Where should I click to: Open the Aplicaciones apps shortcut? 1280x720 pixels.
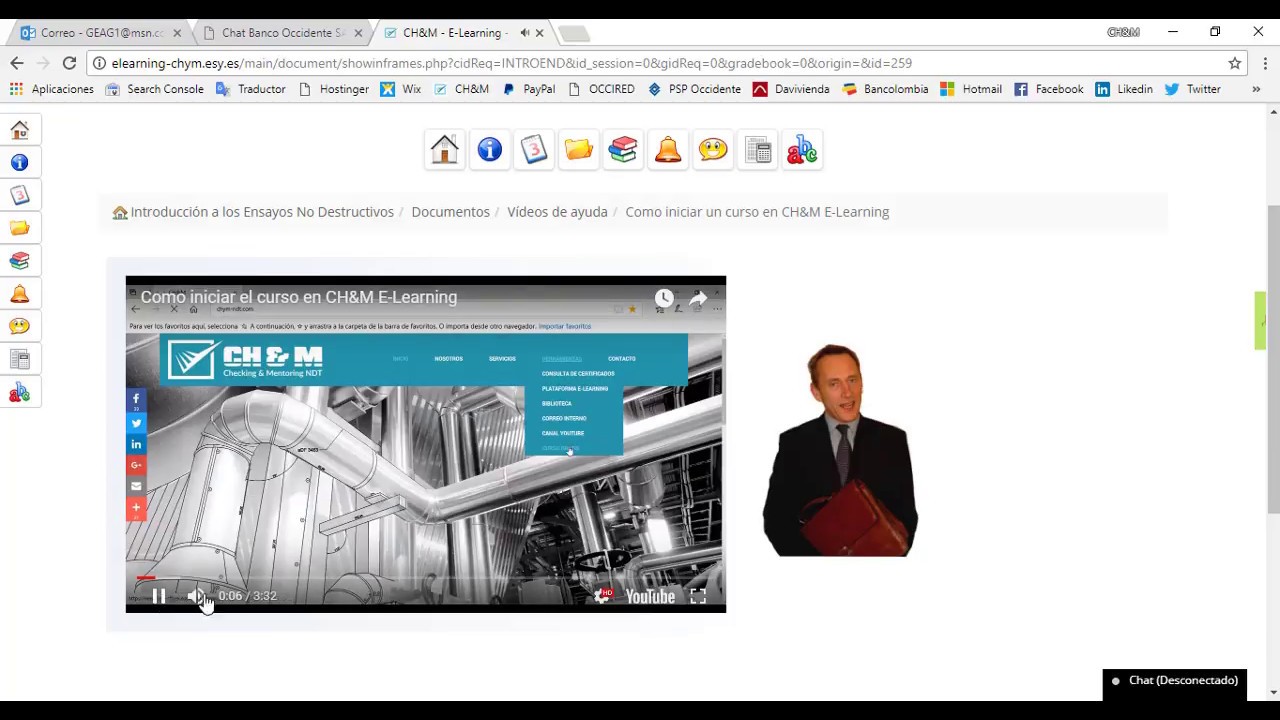point(52,89)
